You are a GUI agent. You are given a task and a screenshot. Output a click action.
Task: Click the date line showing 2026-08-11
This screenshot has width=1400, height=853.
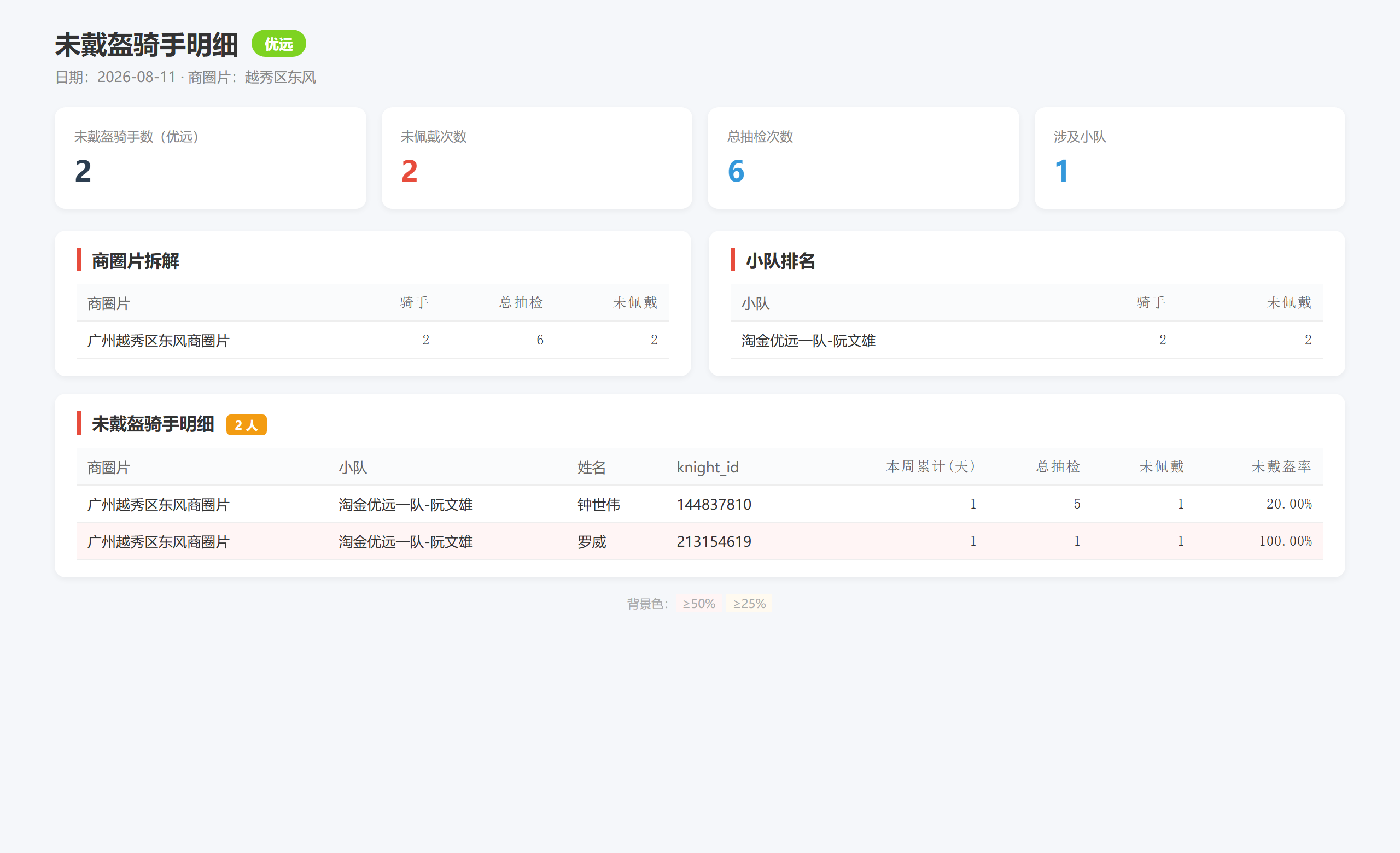[x=185, y=77]
